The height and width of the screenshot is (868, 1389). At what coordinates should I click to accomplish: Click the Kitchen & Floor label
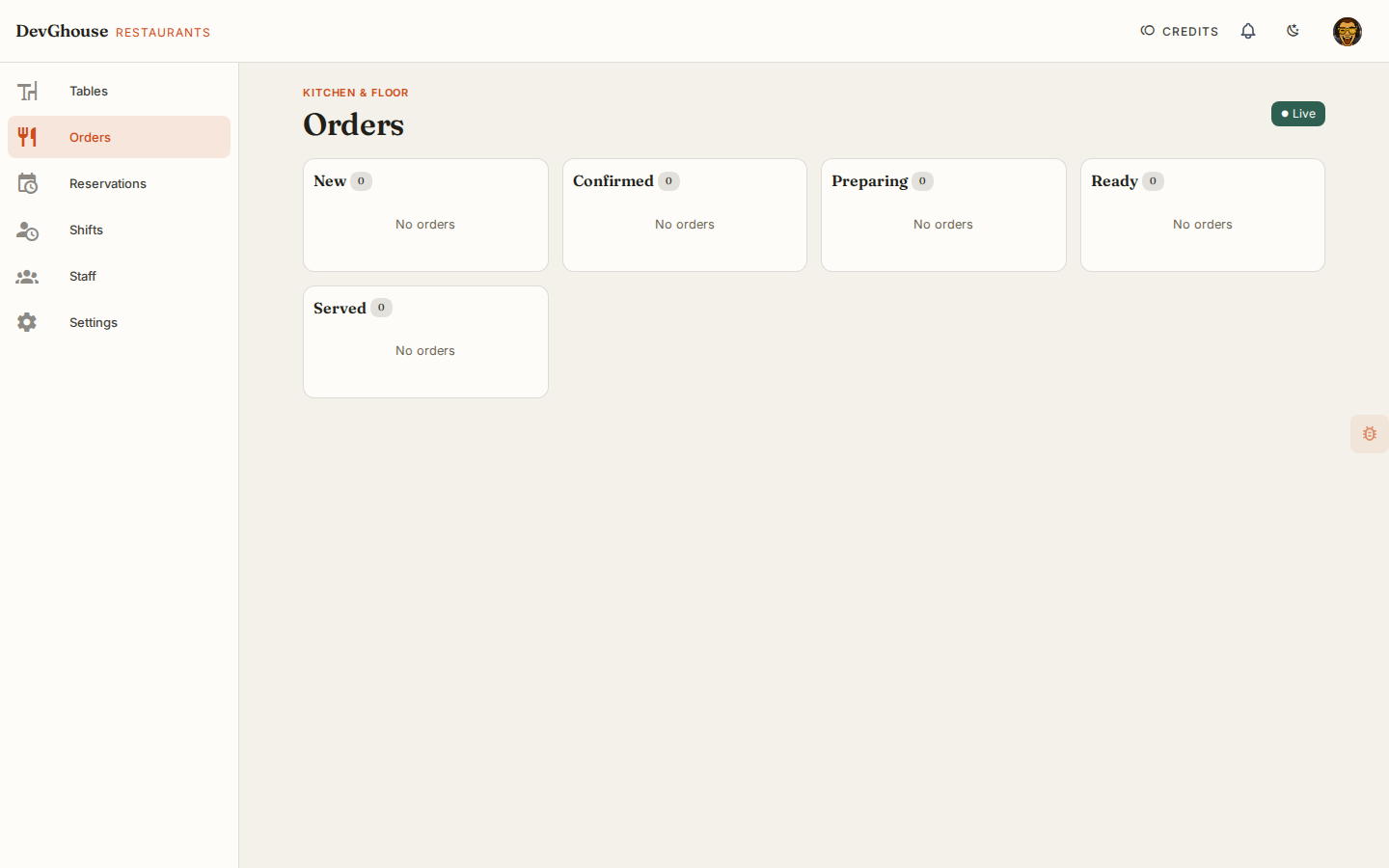coord(356,93)
